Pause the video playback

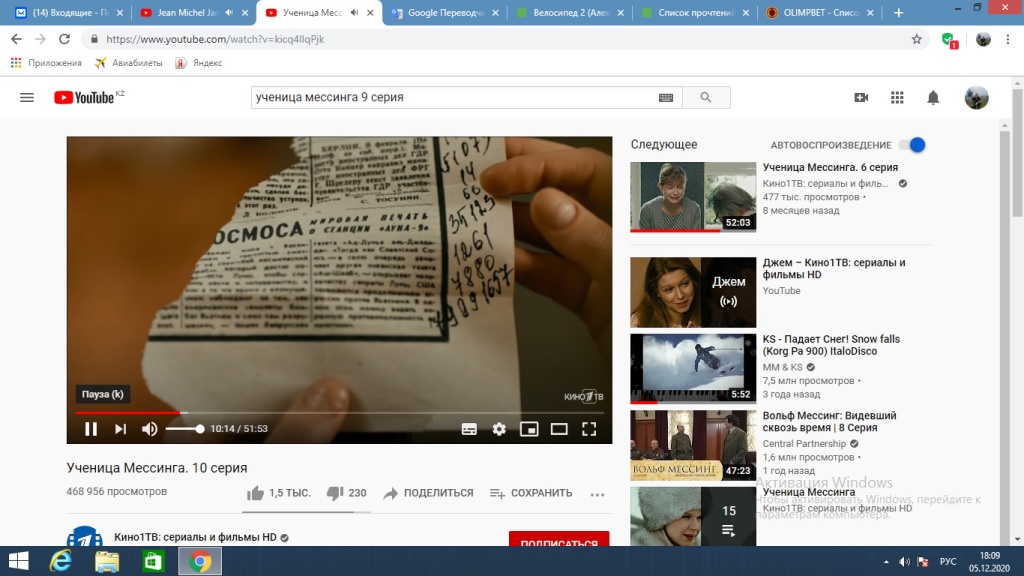91,429
